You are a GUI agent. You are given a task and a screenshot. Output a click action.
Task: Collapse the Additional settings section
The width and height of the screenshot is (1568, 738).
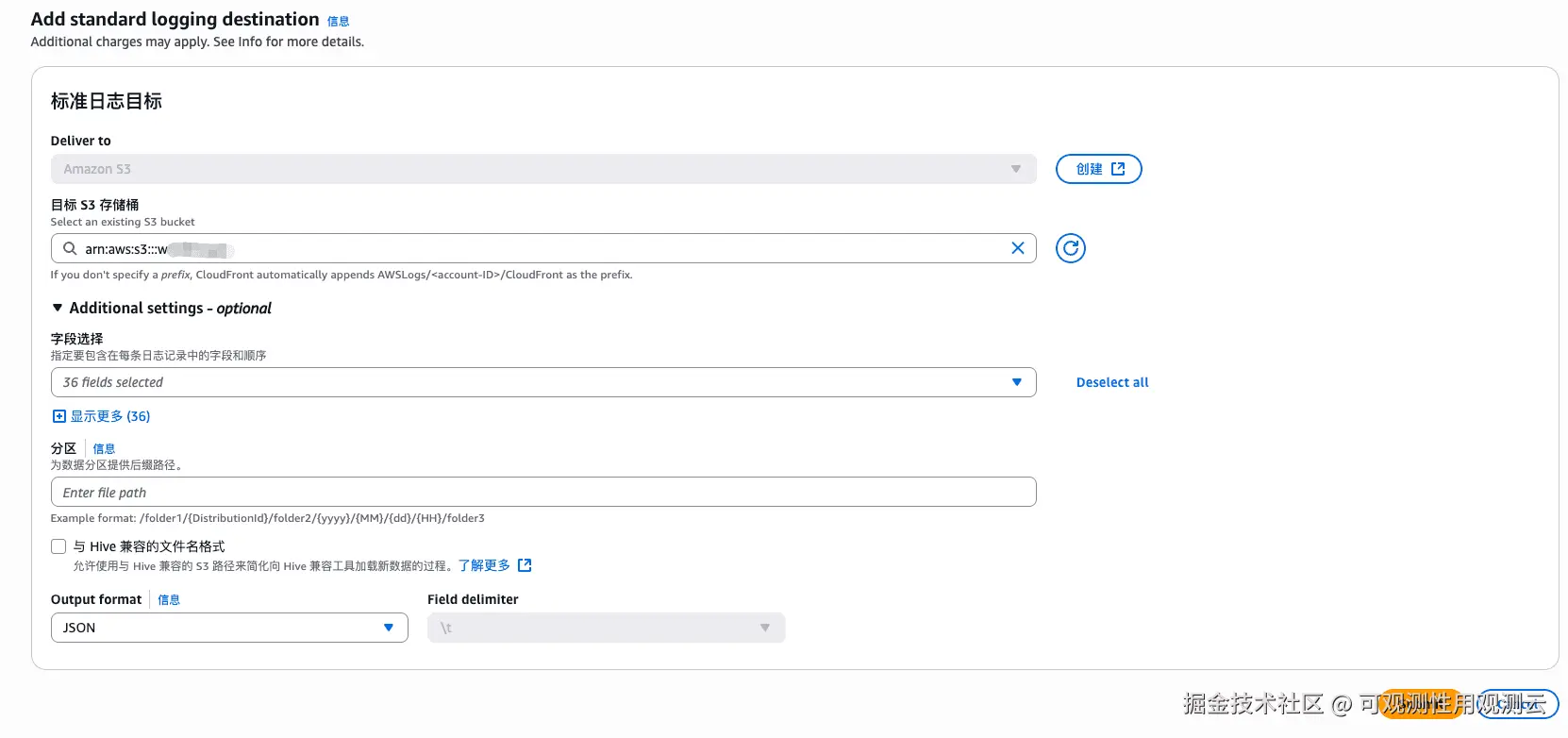(58, 308)
